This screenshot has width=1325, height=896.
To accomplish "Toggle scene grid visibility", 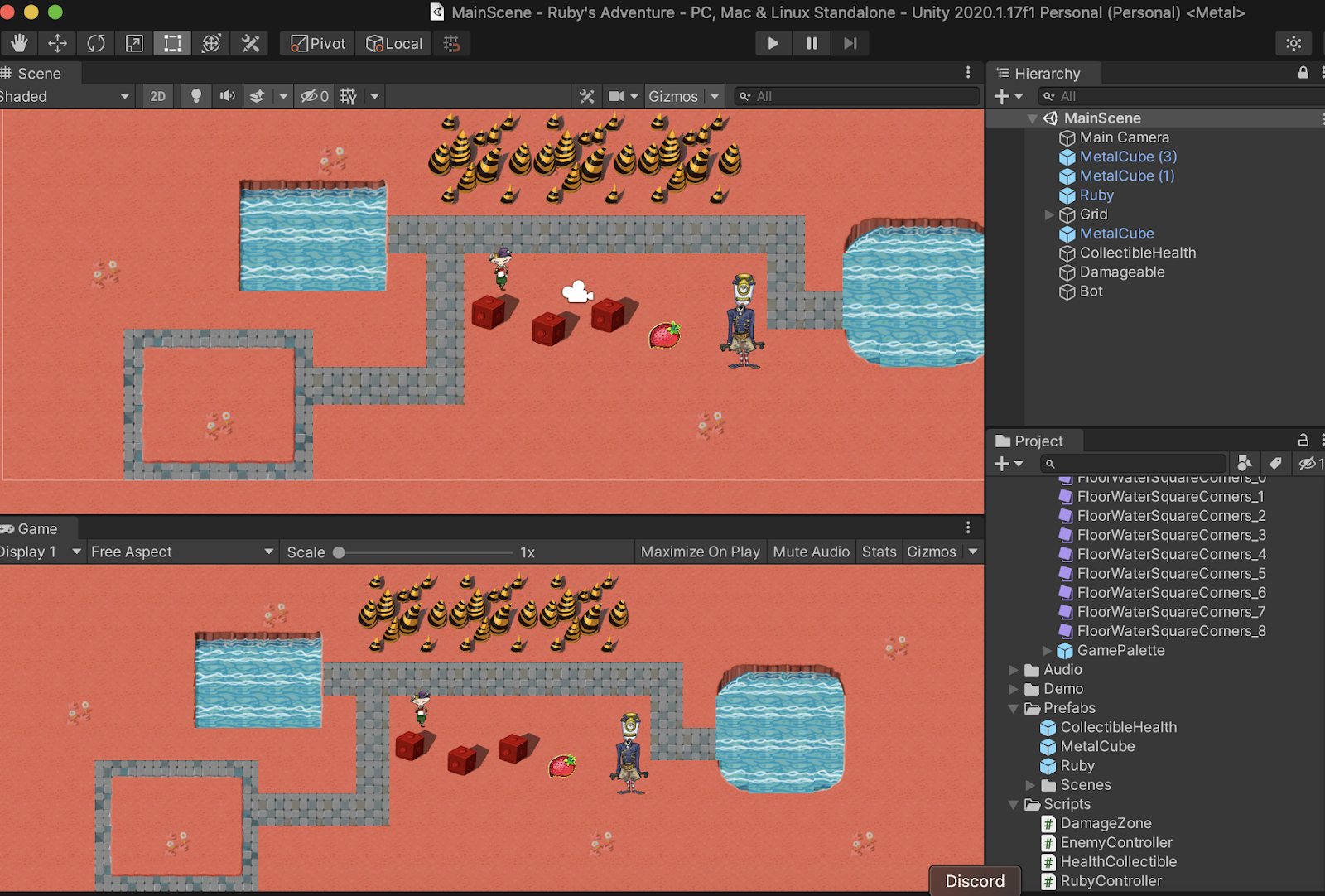I will pyautogui.click(x=349, y=96).
